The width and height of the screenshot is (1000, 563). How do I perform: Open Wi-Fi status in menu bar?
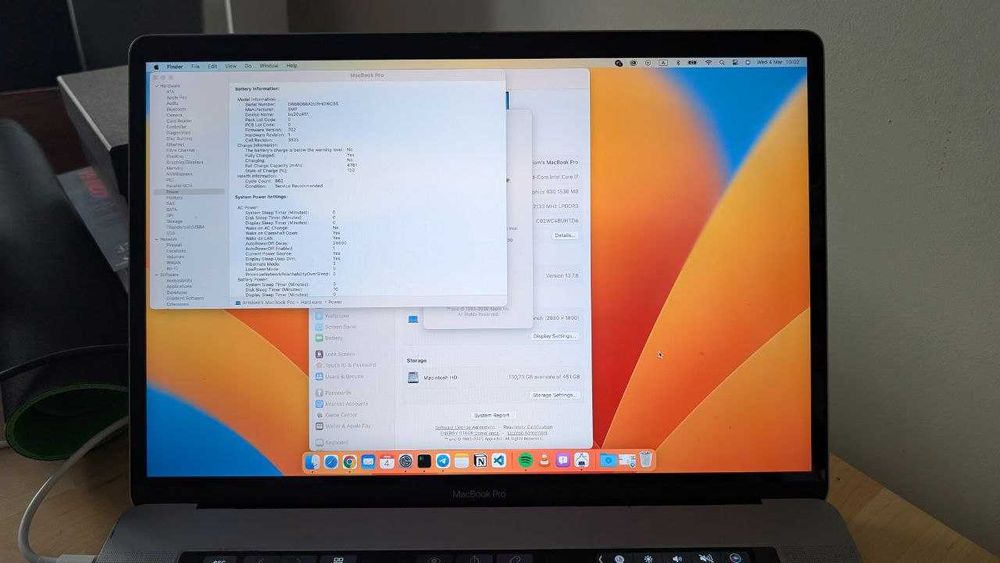708,62
